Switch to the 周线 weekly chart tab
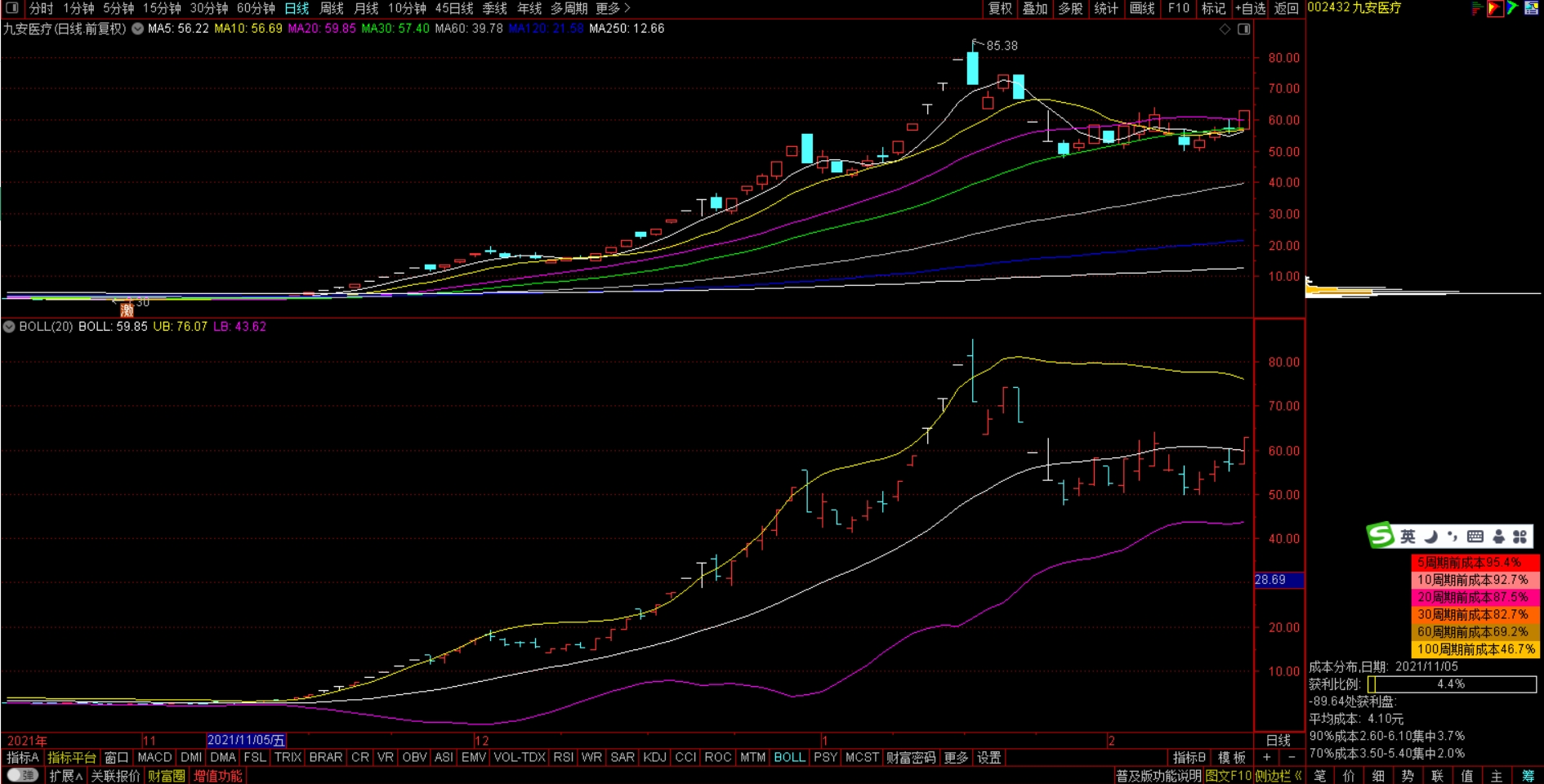The width and height of the screenshot is (1544, 784). tap(331, 8)
